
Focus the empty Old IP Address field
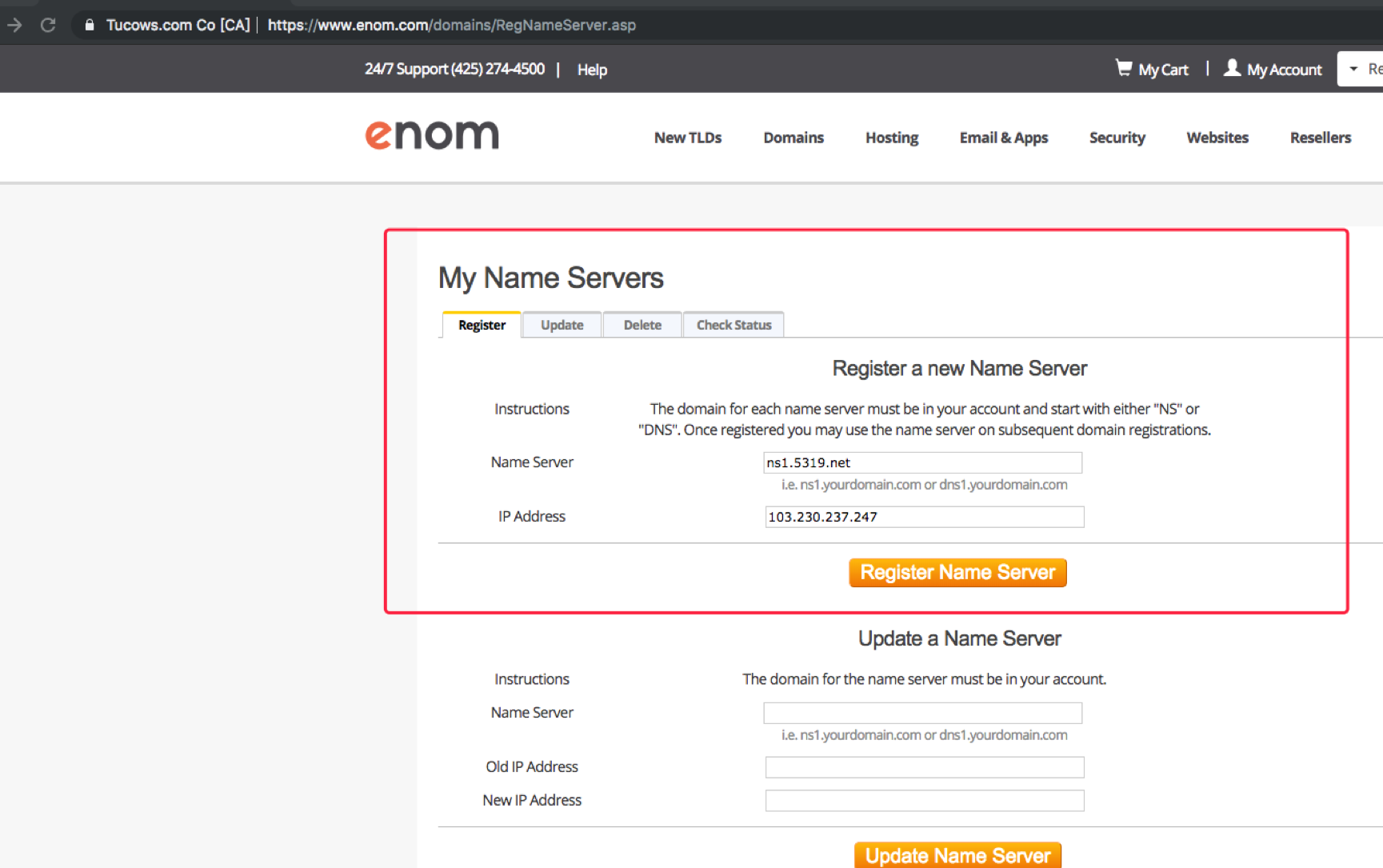(x=924, y=767)
